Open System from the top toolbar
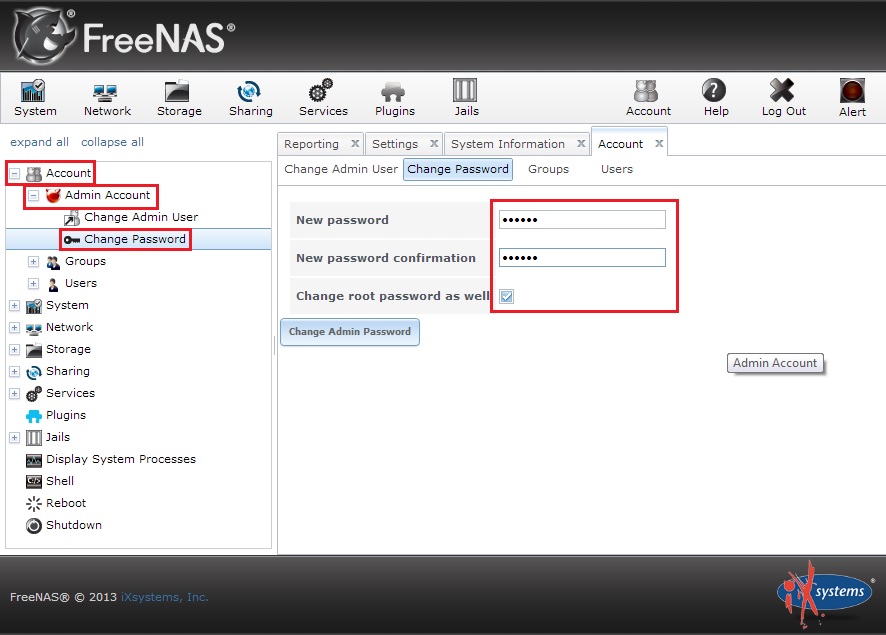886x635 pixels. pos(35,98)
